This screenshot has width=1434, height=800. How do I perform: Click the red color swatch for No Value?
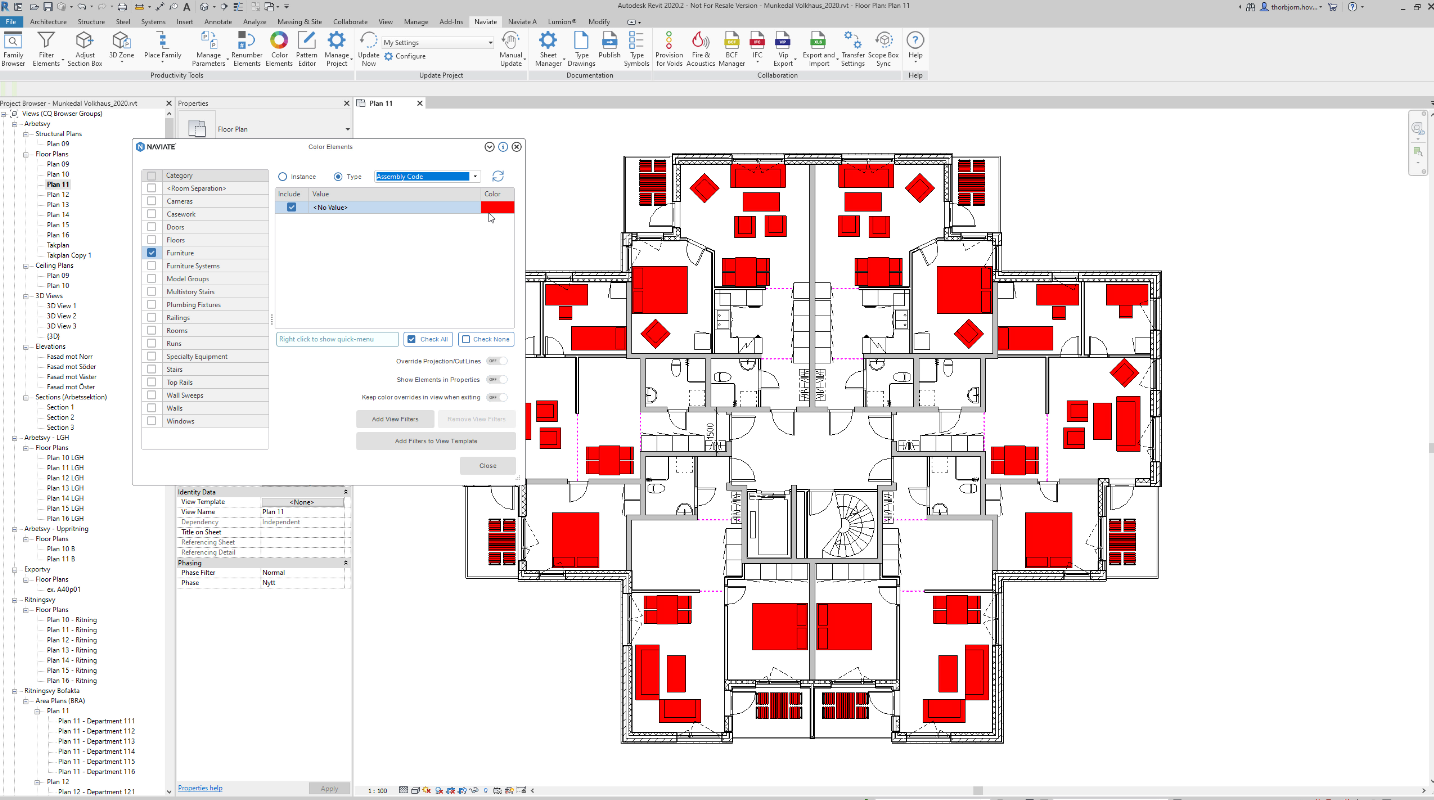point(497,207)
